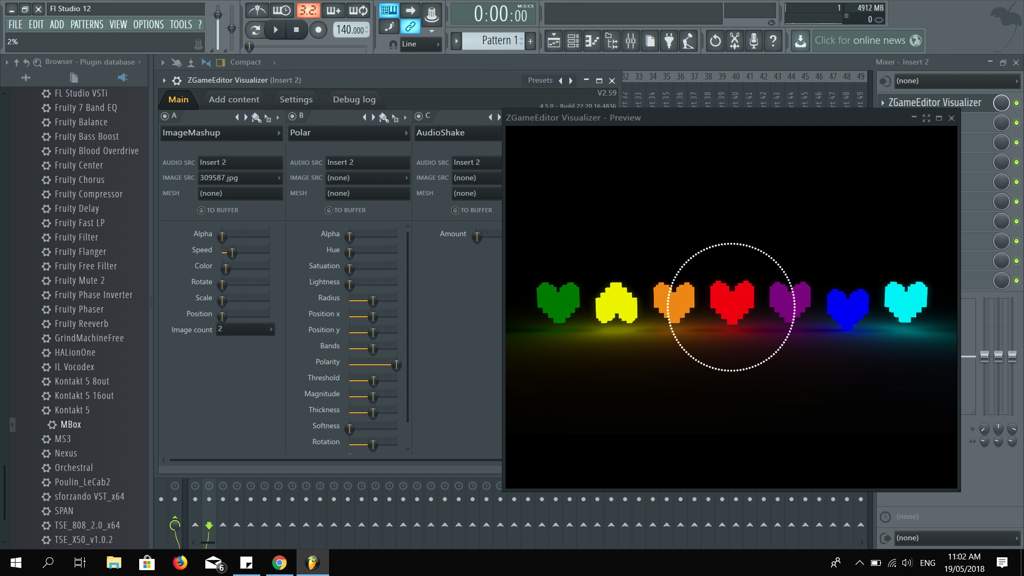Image resolution: width=1024 pixels, height=576 pixels.
Task: Switch to the Add content tab
Action: (234, 99)
